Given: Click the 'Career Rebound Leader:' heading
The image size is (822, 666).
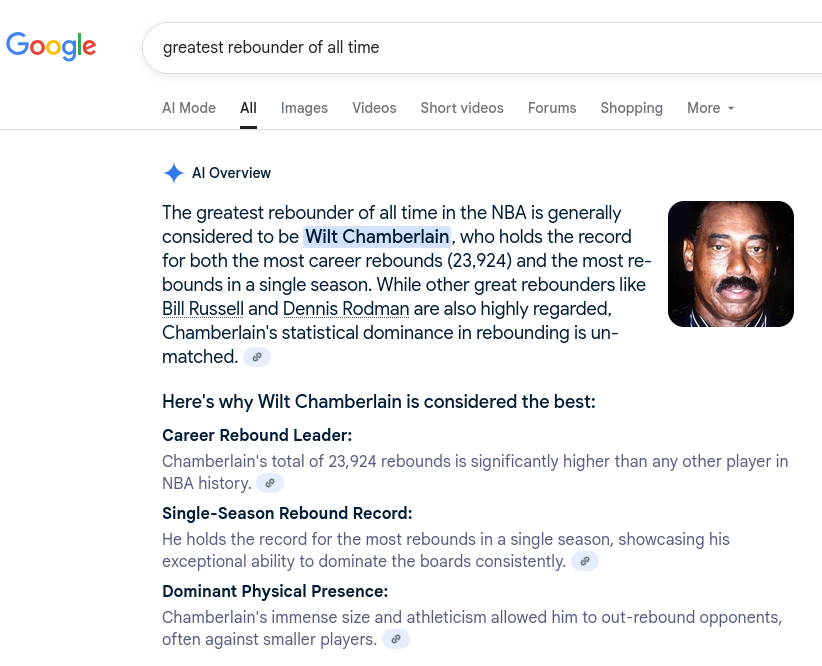Looking at the screenshot, I should (257, 435).
